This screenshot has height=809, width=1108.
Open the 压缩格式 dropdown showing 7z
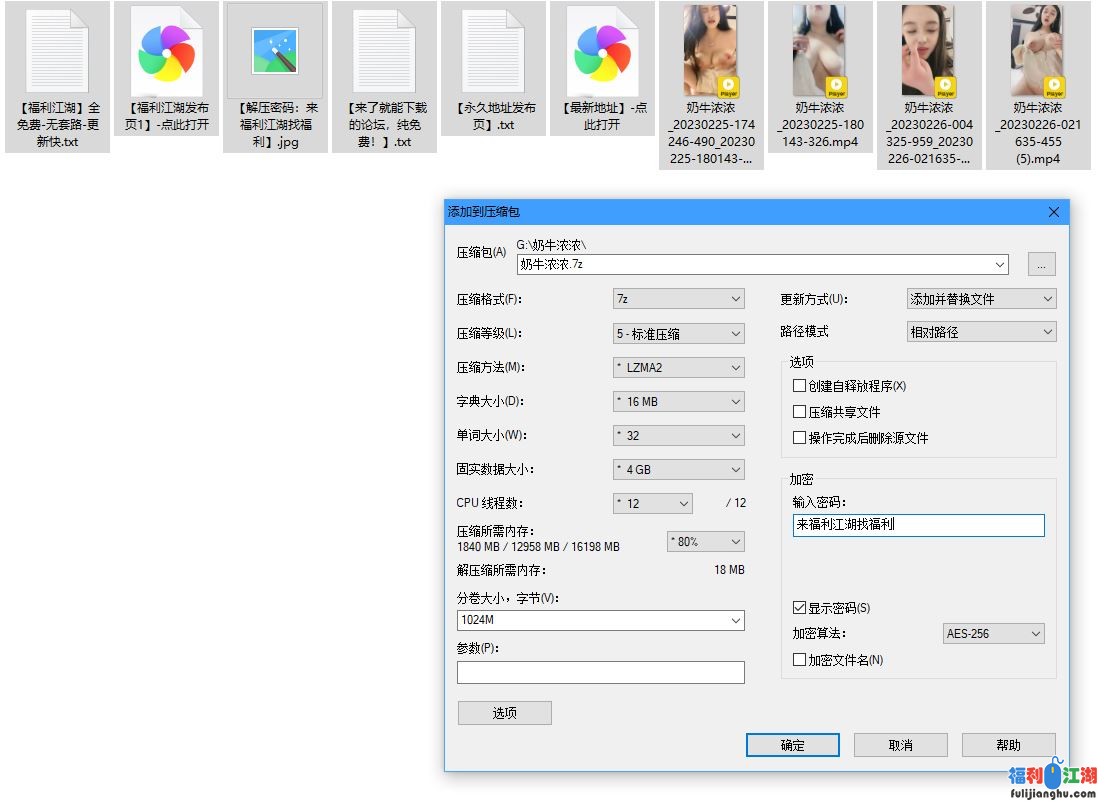[x=679, y=299]
